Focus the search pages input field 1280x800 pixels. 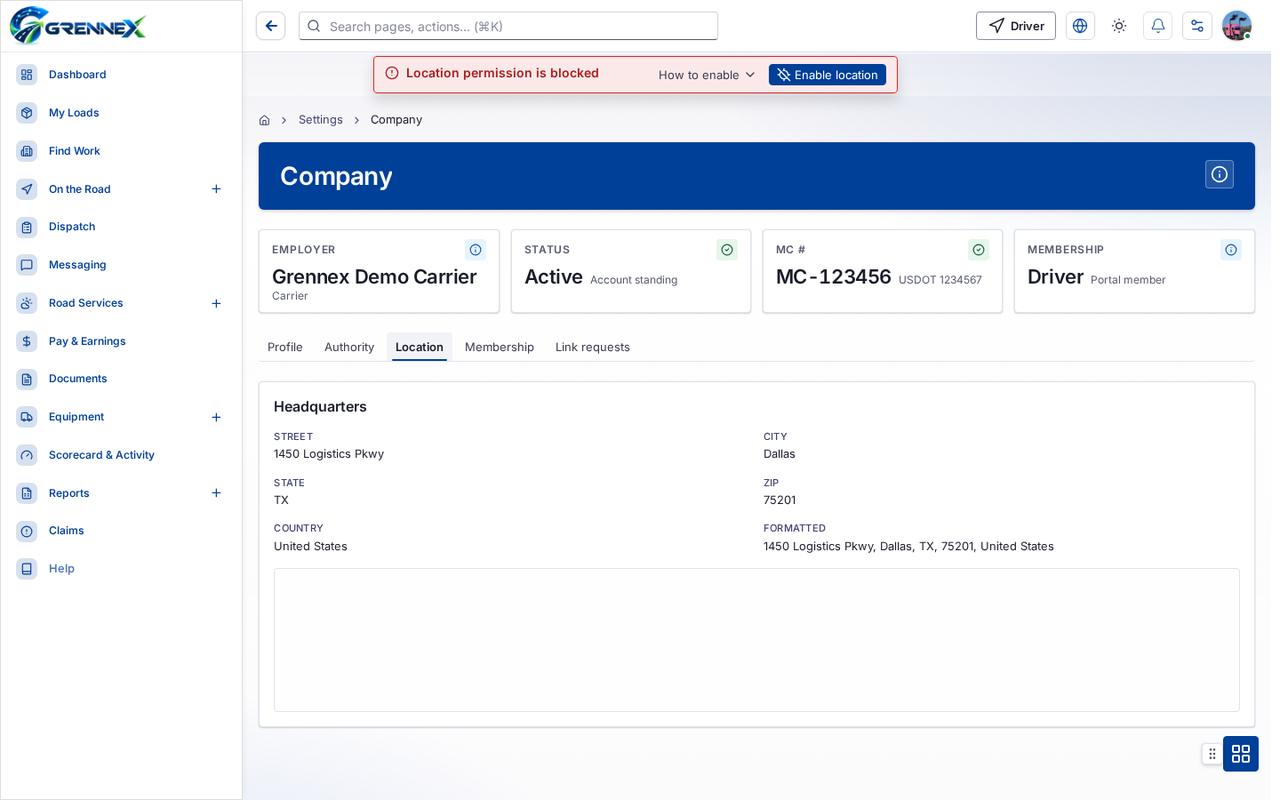[x=508, y=26]
